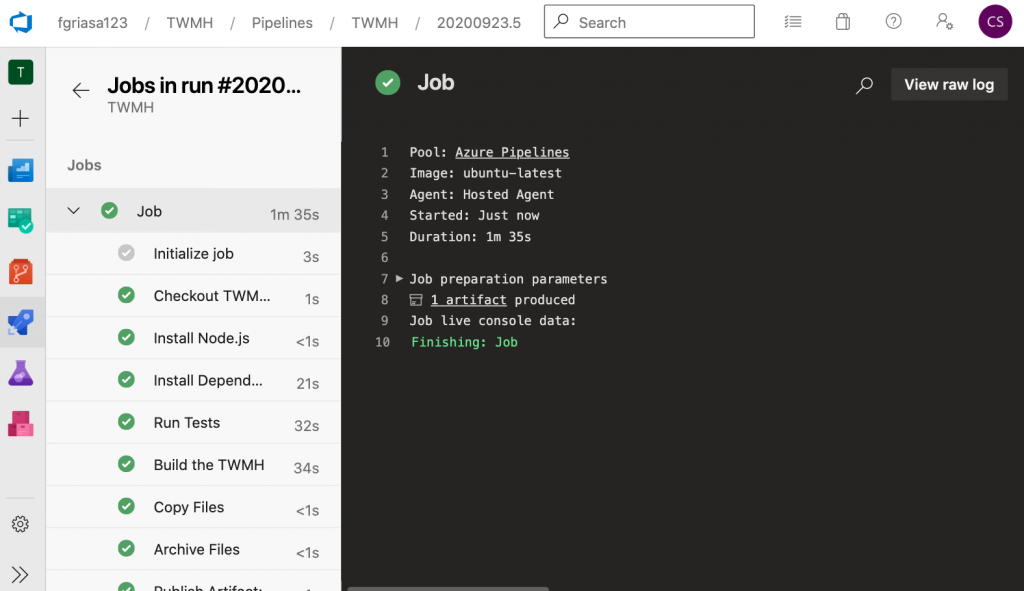Open the Test Plans flask icon
Screen dimensions: 1024x591
21,374
